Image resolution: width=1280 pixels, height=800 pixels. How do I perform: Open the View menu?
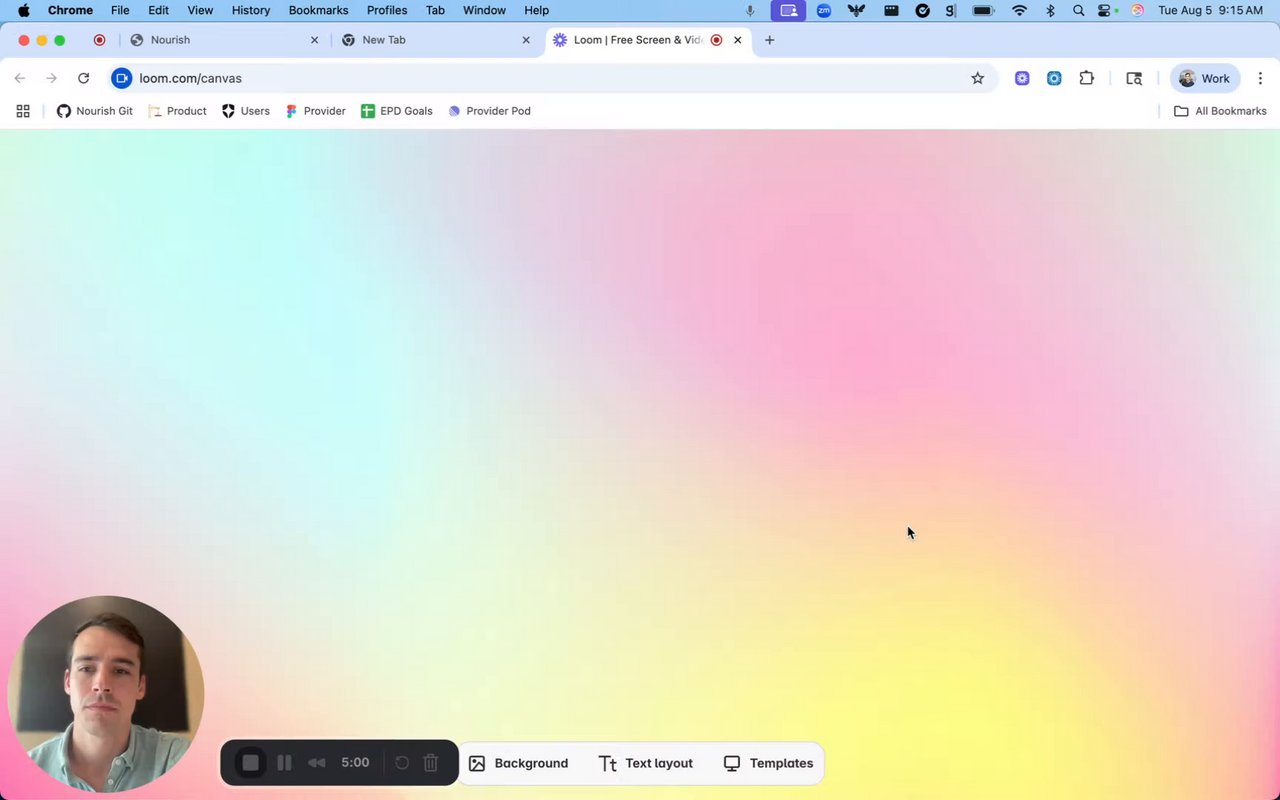pyautogui.click(x=200, y=10)
